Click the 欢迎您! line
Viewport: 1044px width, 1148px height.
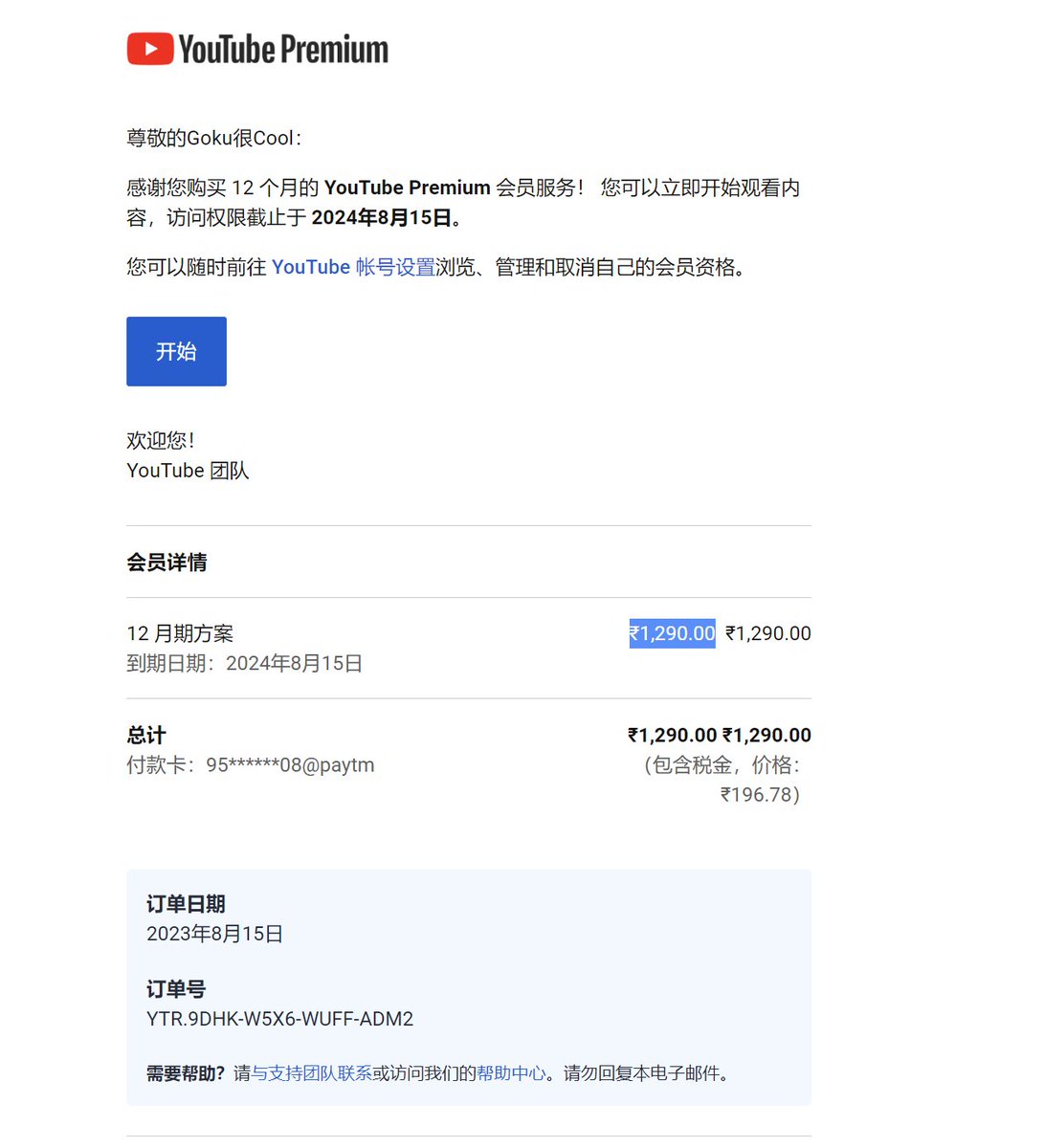pos(161,441)
